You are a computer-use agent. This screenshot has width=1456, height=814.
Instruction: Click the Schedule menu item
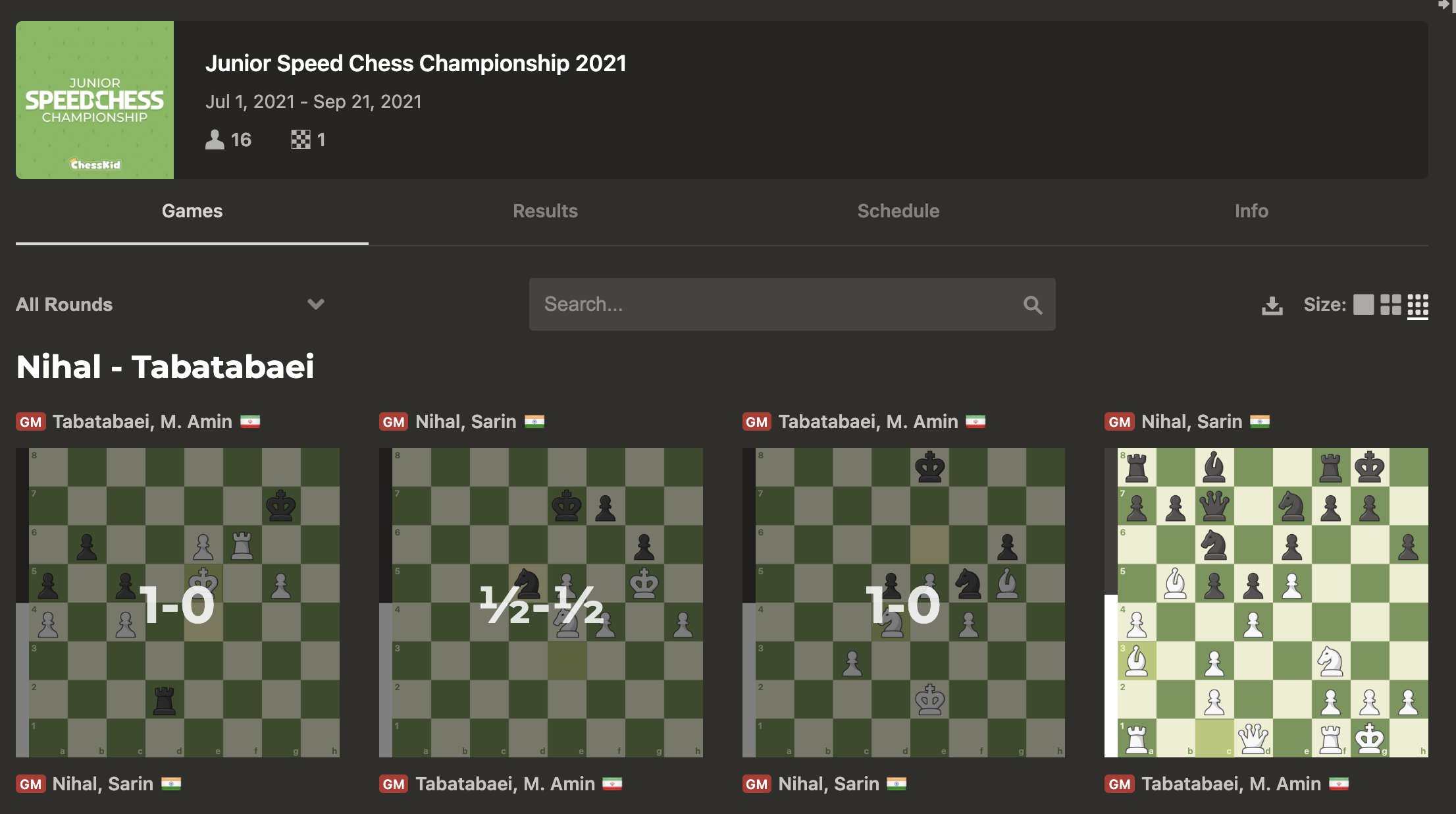pos(898,210)
